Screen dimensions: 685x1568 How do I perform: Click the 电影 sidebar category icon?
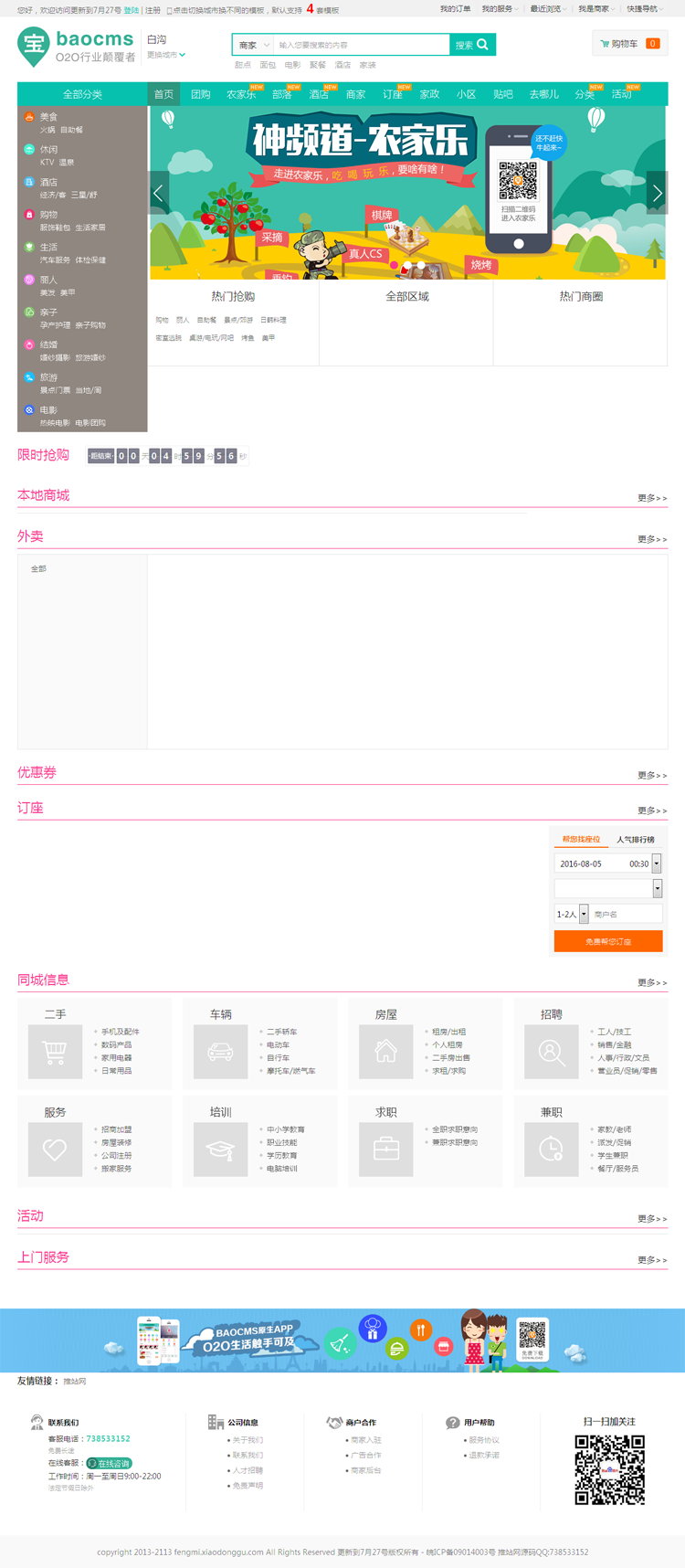(x=29, y=410)
